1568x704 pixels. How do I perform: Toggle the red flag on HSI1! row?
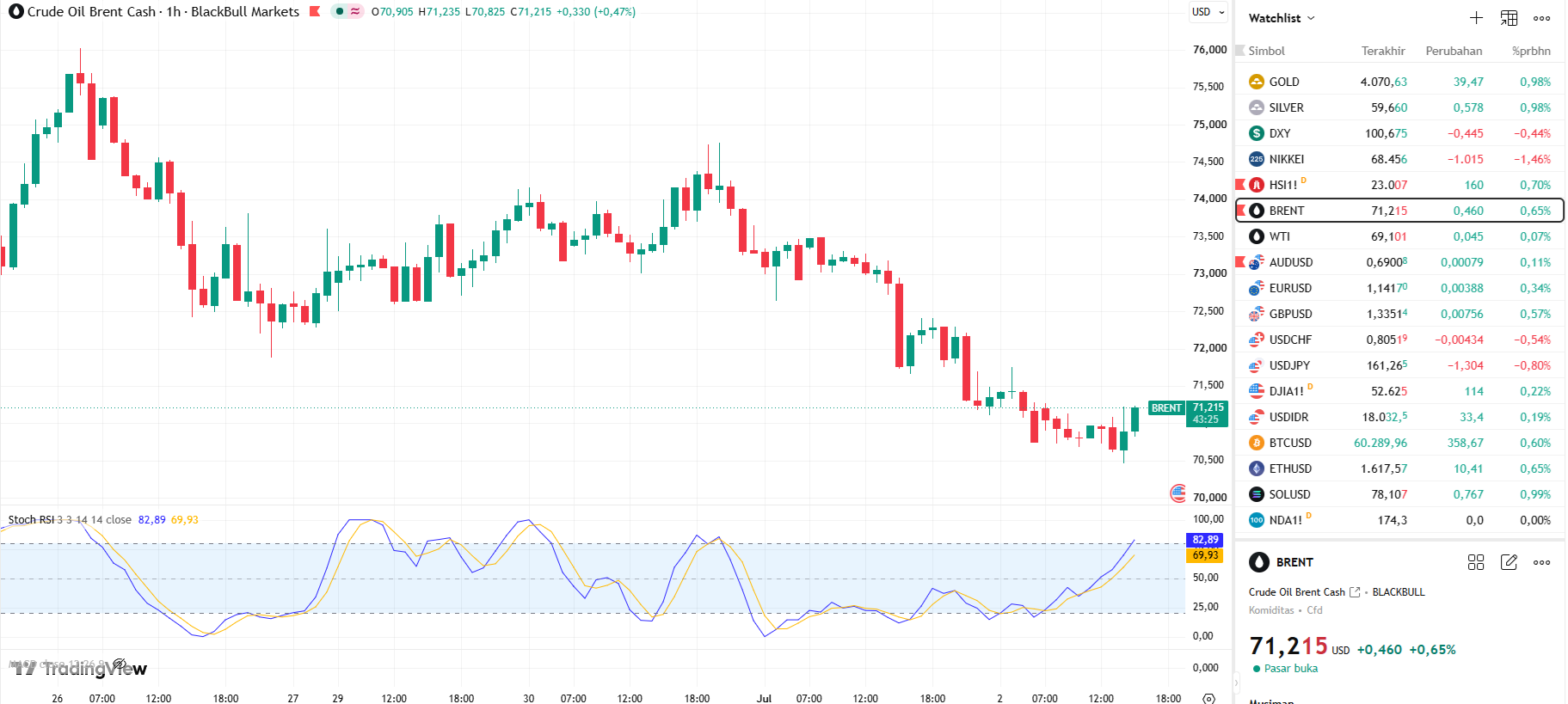(x=1240, y=184)
